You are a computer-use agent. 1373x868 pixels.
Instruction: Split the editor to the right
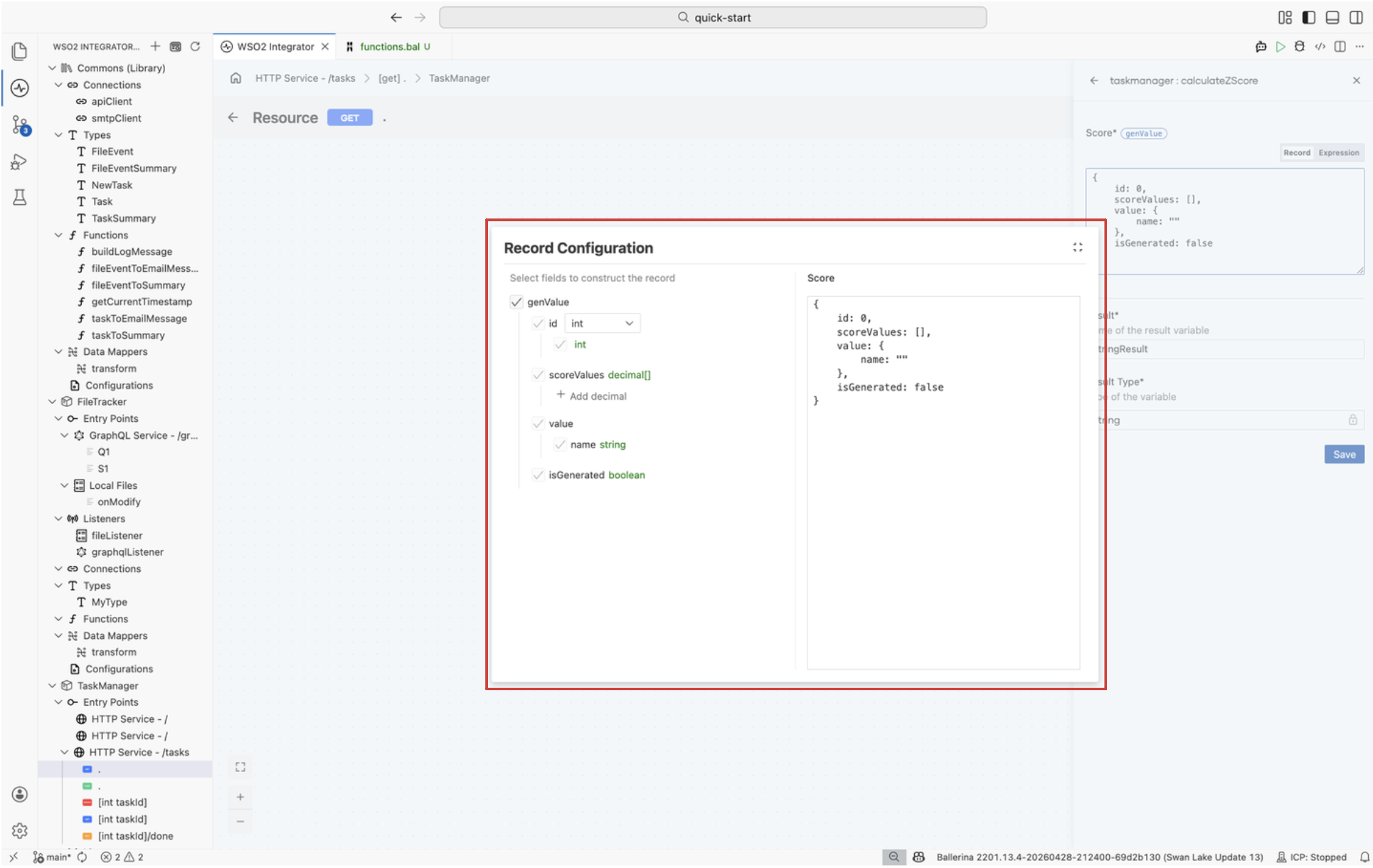coord(1340,47)
